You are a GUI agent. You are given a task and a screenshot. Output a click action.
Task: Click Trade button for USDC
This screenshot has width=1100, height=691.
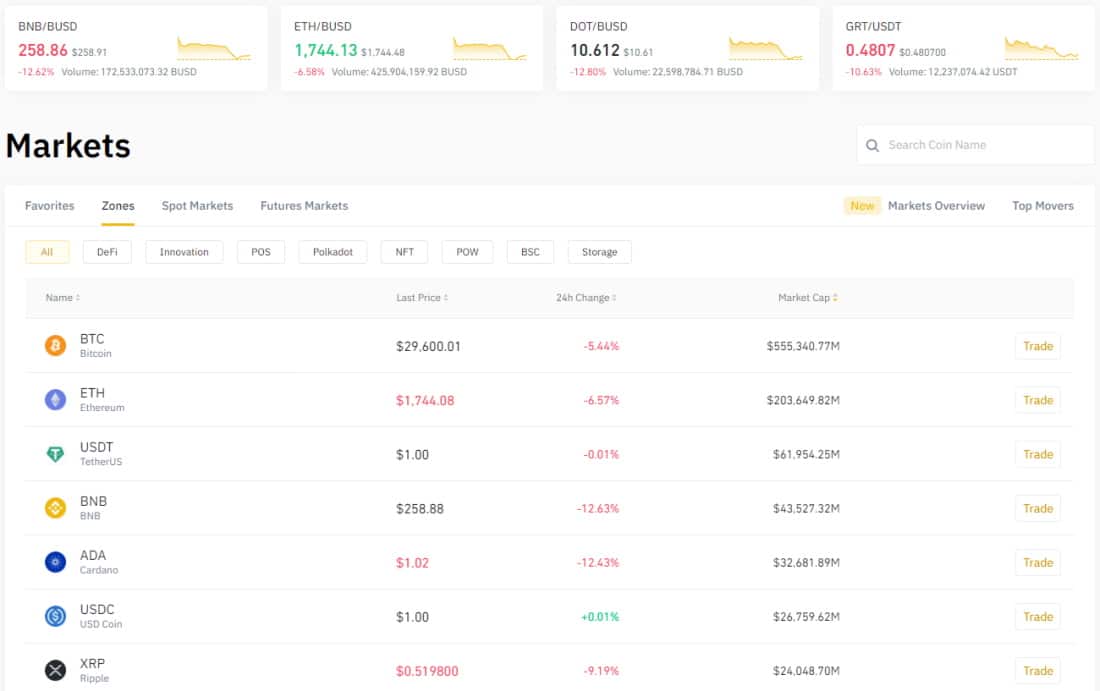[1038, 616]
